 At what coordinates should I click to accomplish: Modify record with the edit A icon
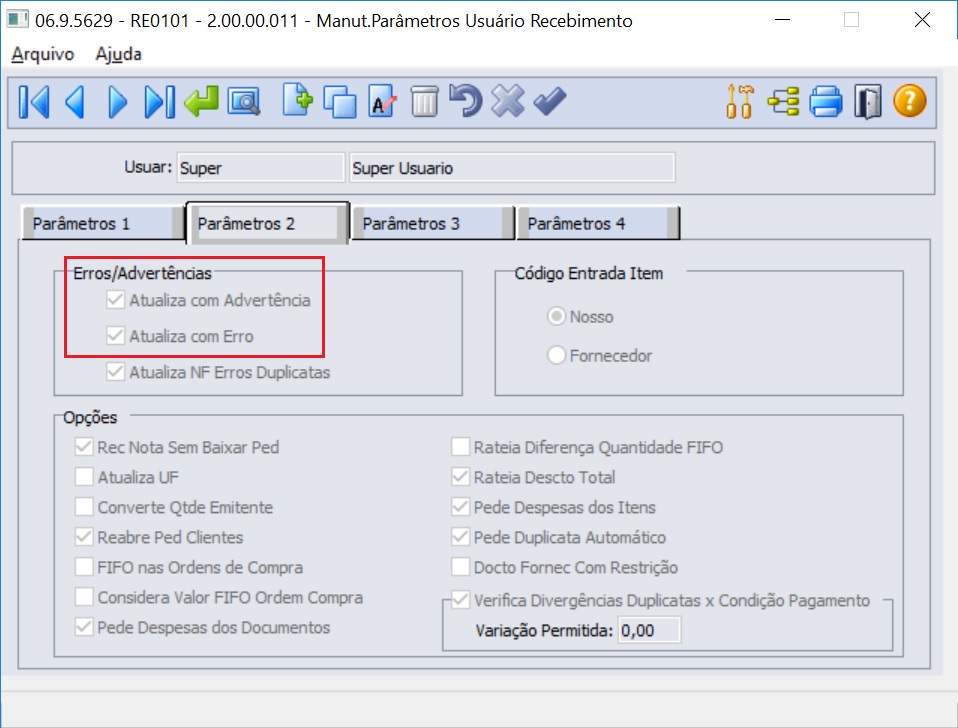[382, 101]
